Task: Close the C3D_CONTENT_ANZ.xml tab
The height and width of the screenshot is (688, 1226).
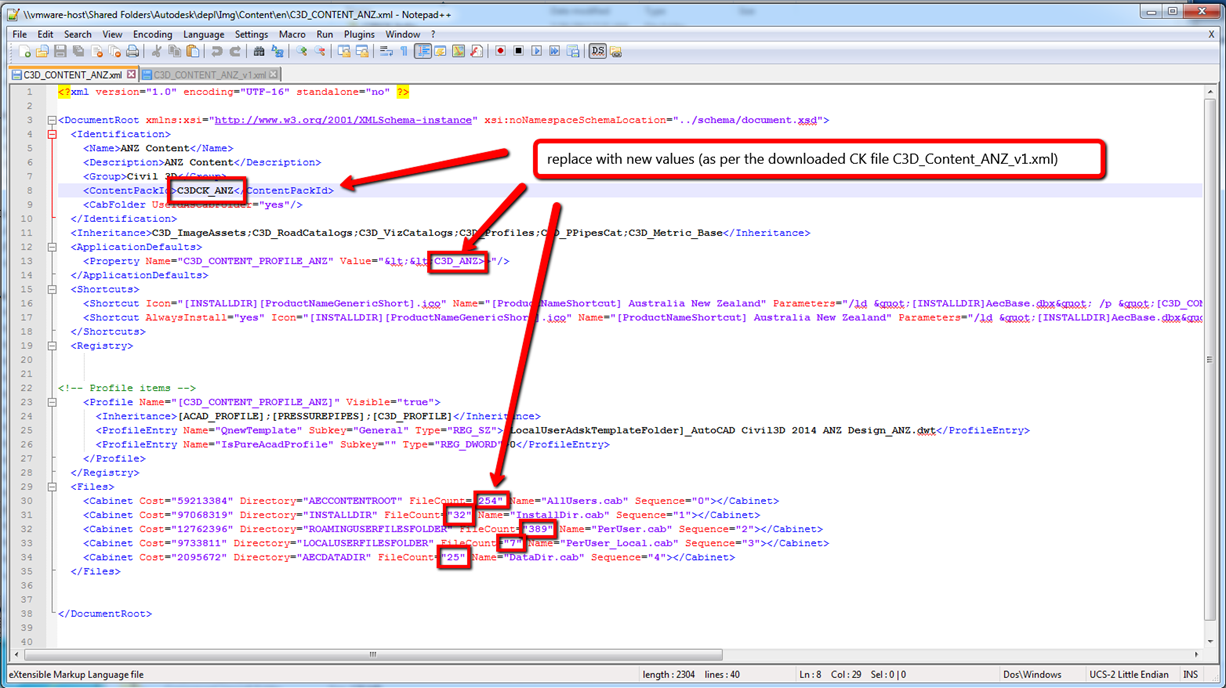Action: click(132, 73)
